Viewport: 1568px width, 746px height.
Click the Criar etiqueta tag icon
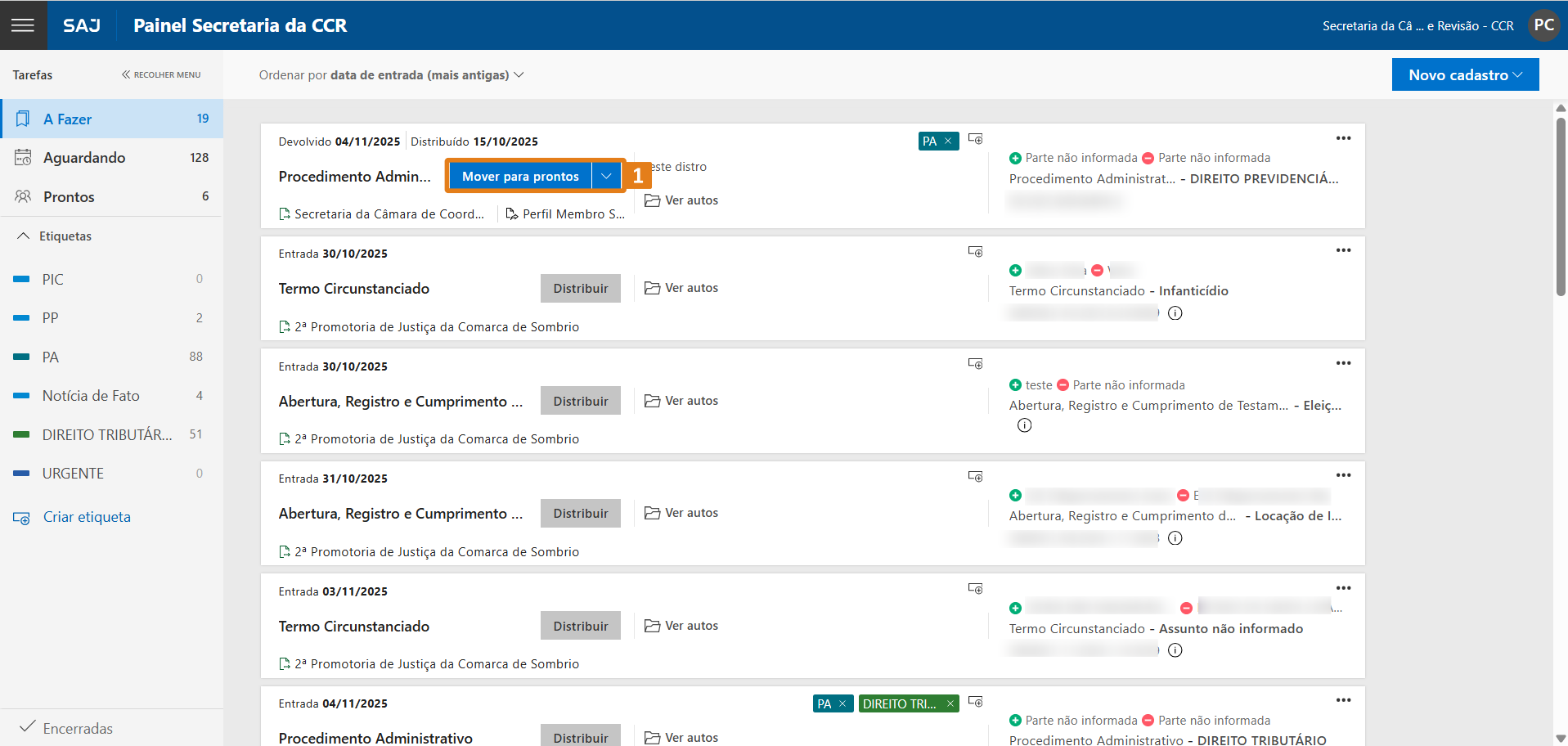pos(22,518)
